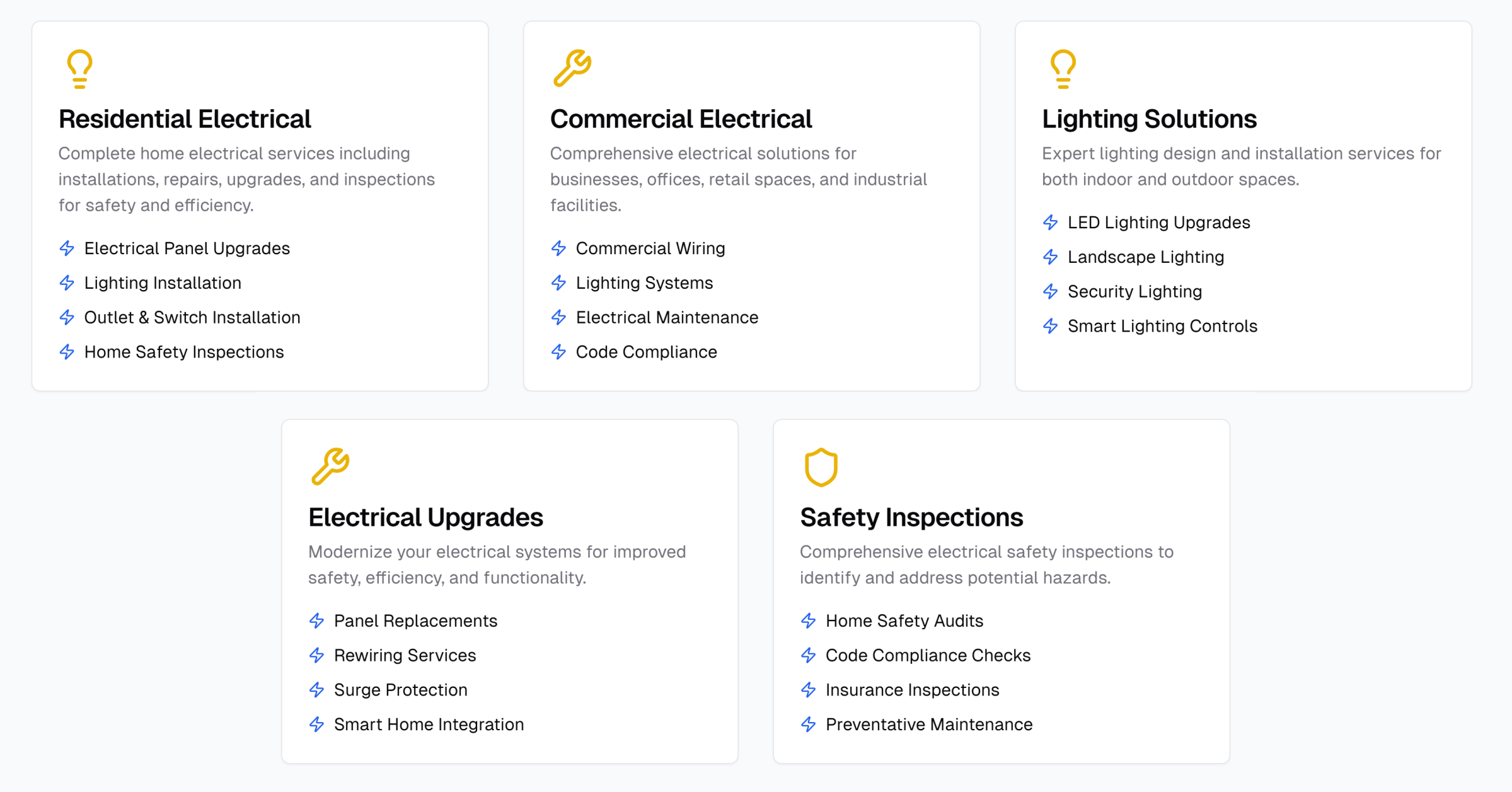Select the Lighting Solutions heading
This screenshot has height=792, width=1512.
(x=1149, y=119)
